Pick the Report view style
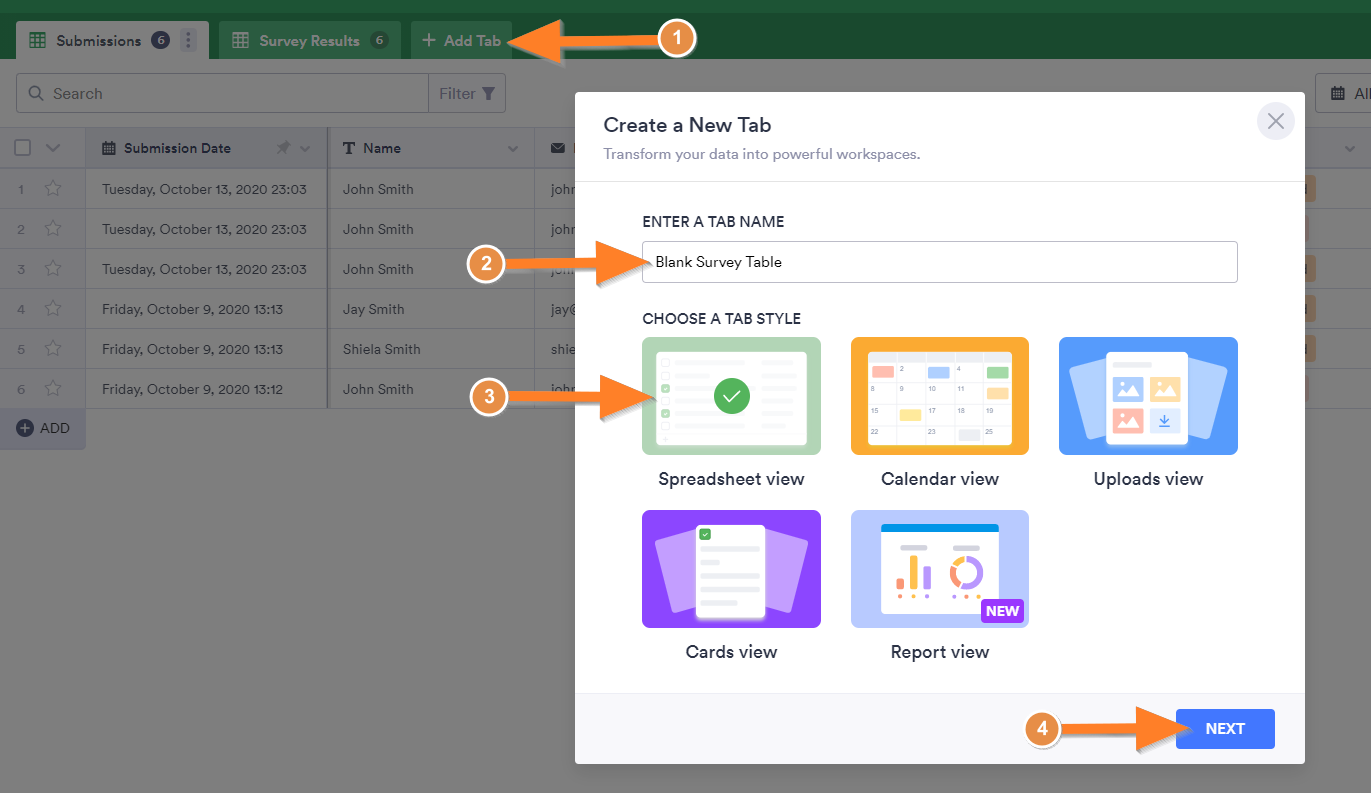1371x793 pixels. 939,569
